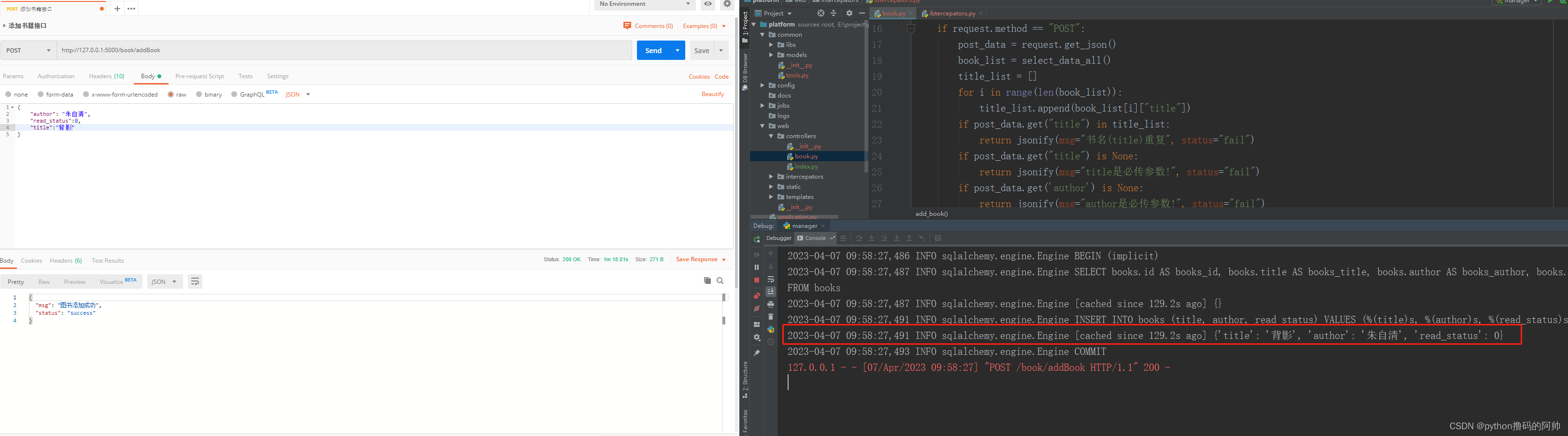Open the Code snippet link
1568x436 pixels.
point(722,77)
